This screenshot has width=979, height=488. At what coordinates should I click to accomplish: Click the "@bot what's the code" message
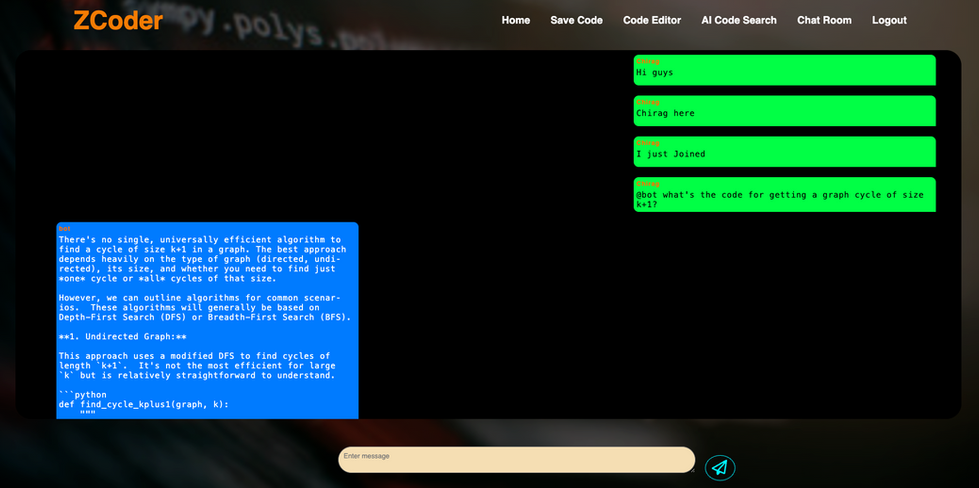[784, 195]
